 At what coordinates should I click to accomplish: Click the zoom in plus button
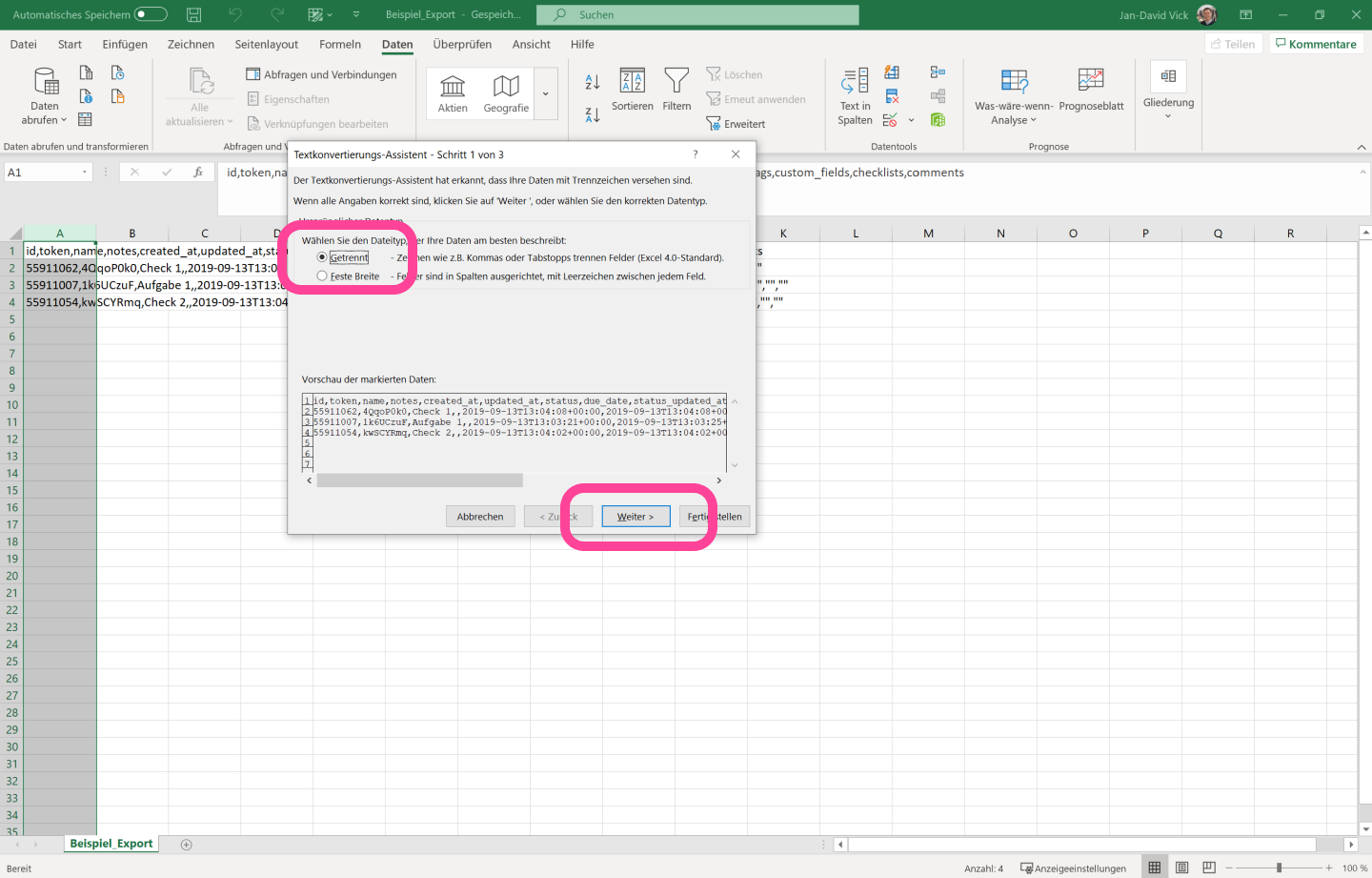[x=1329, y=868]
